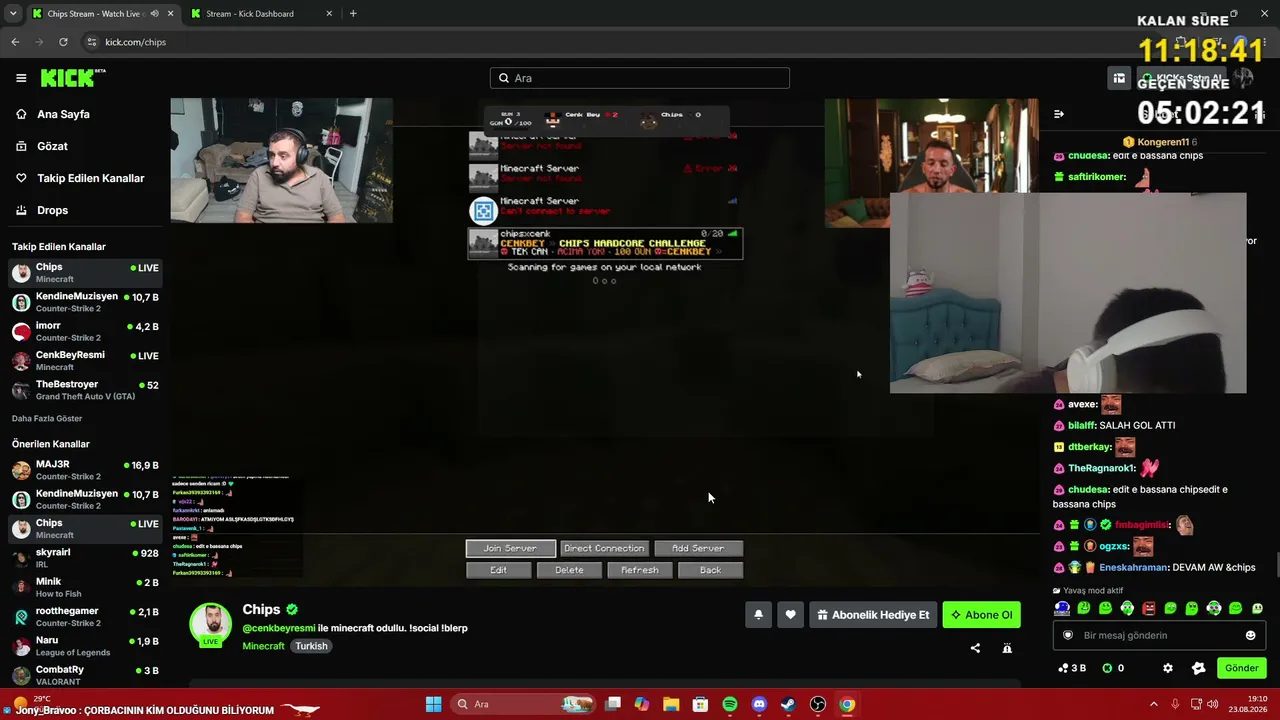Open Minik How to Fish channel
This screenshot has height=720, width=1280.
coord(84,587)
